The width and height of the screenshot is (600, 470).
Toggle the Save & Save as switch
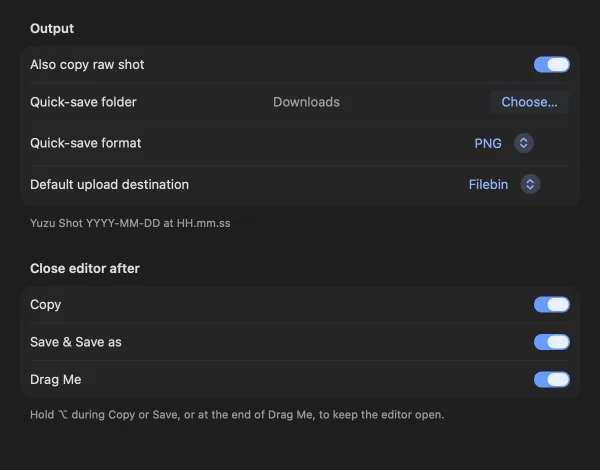[551, 342]
